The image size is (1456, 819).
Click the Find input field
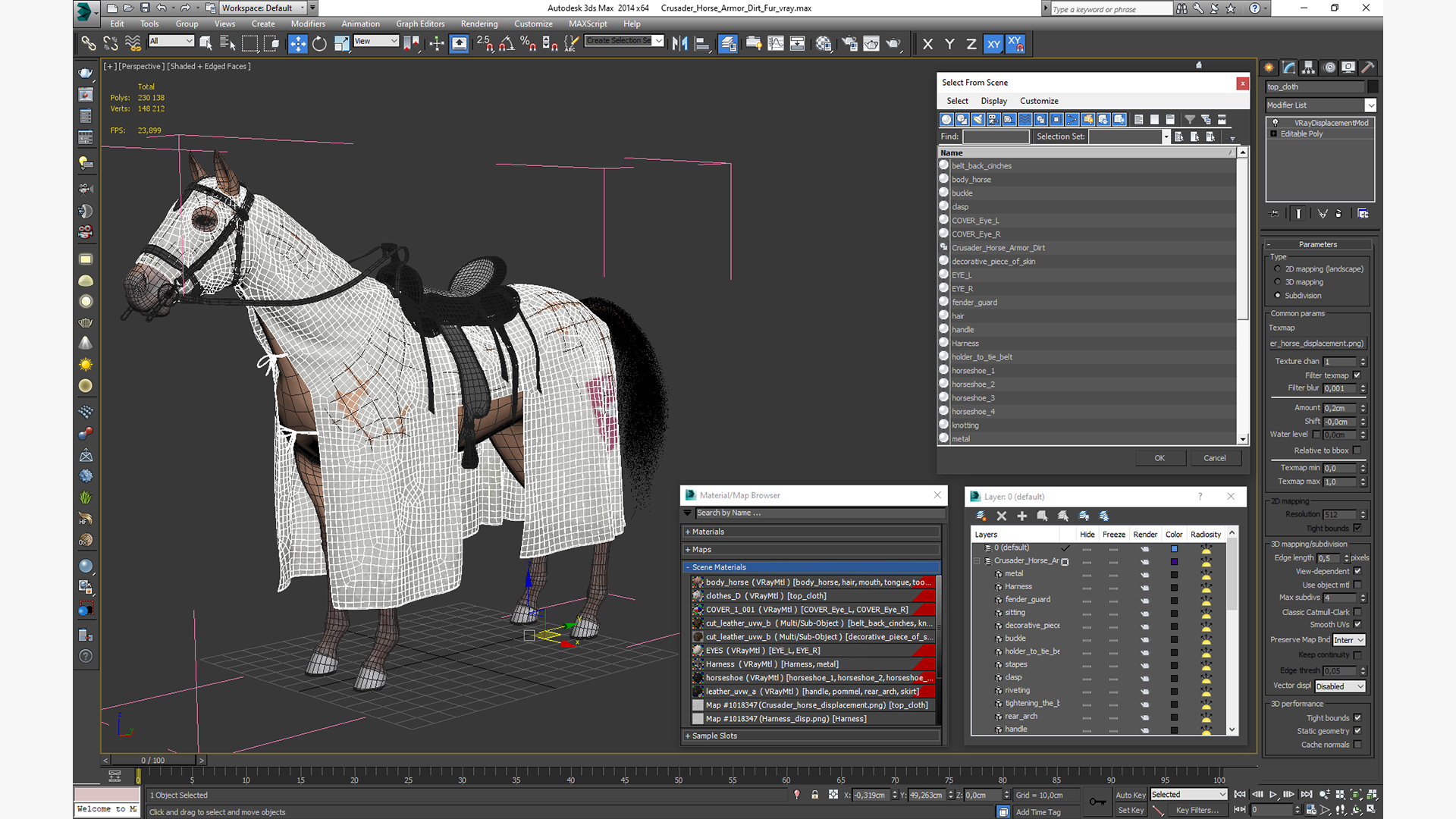pos(996,136)
